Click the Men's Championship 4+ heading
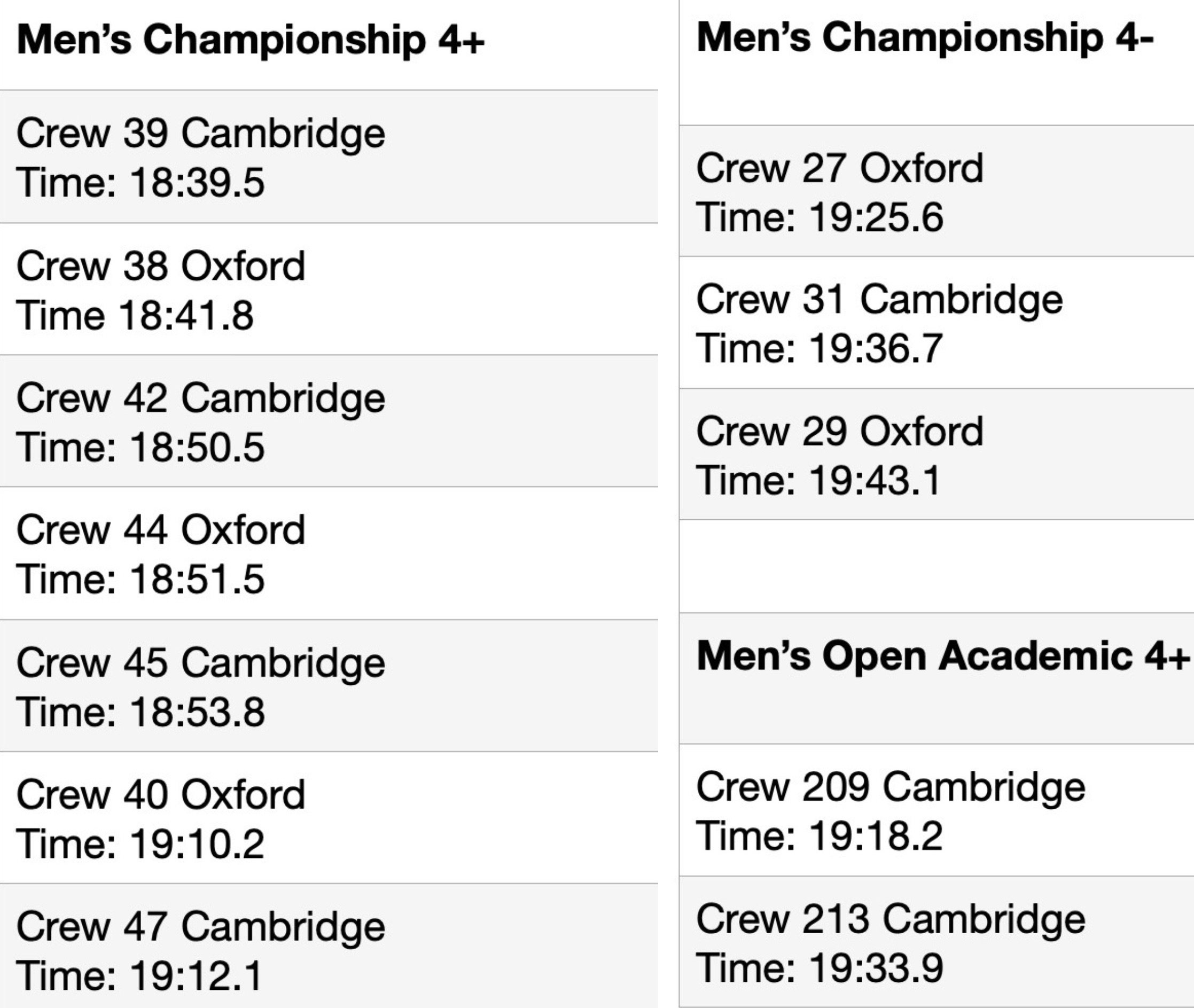This screenshot has width=1194, height=1008. click(251, 40)
